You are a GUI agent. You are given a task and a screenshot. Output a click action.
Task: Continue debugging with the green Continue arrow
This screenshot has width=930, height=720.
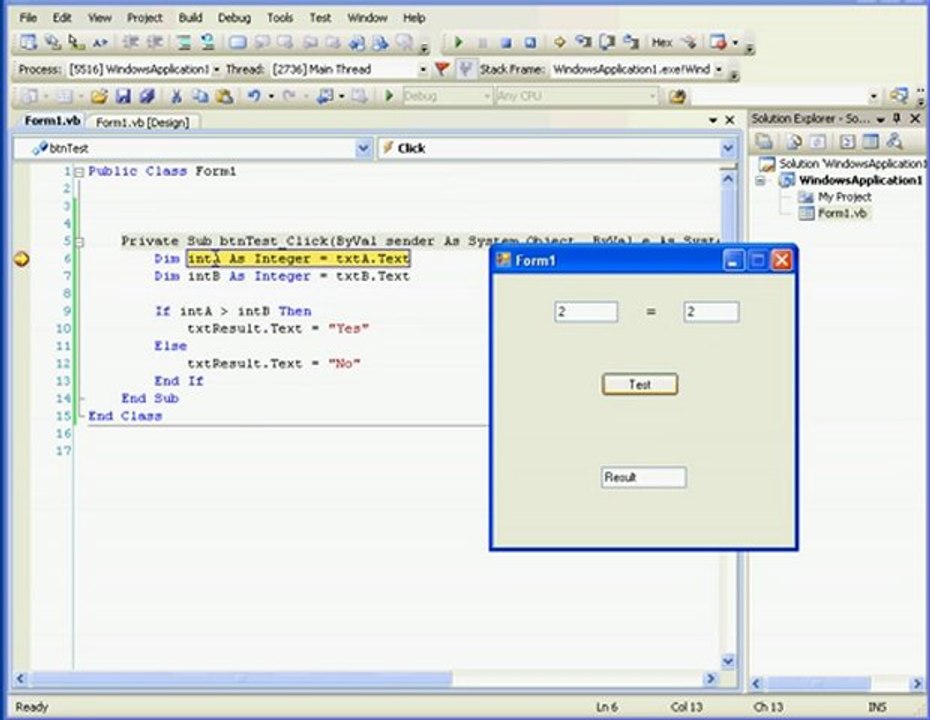pos(458,42)
